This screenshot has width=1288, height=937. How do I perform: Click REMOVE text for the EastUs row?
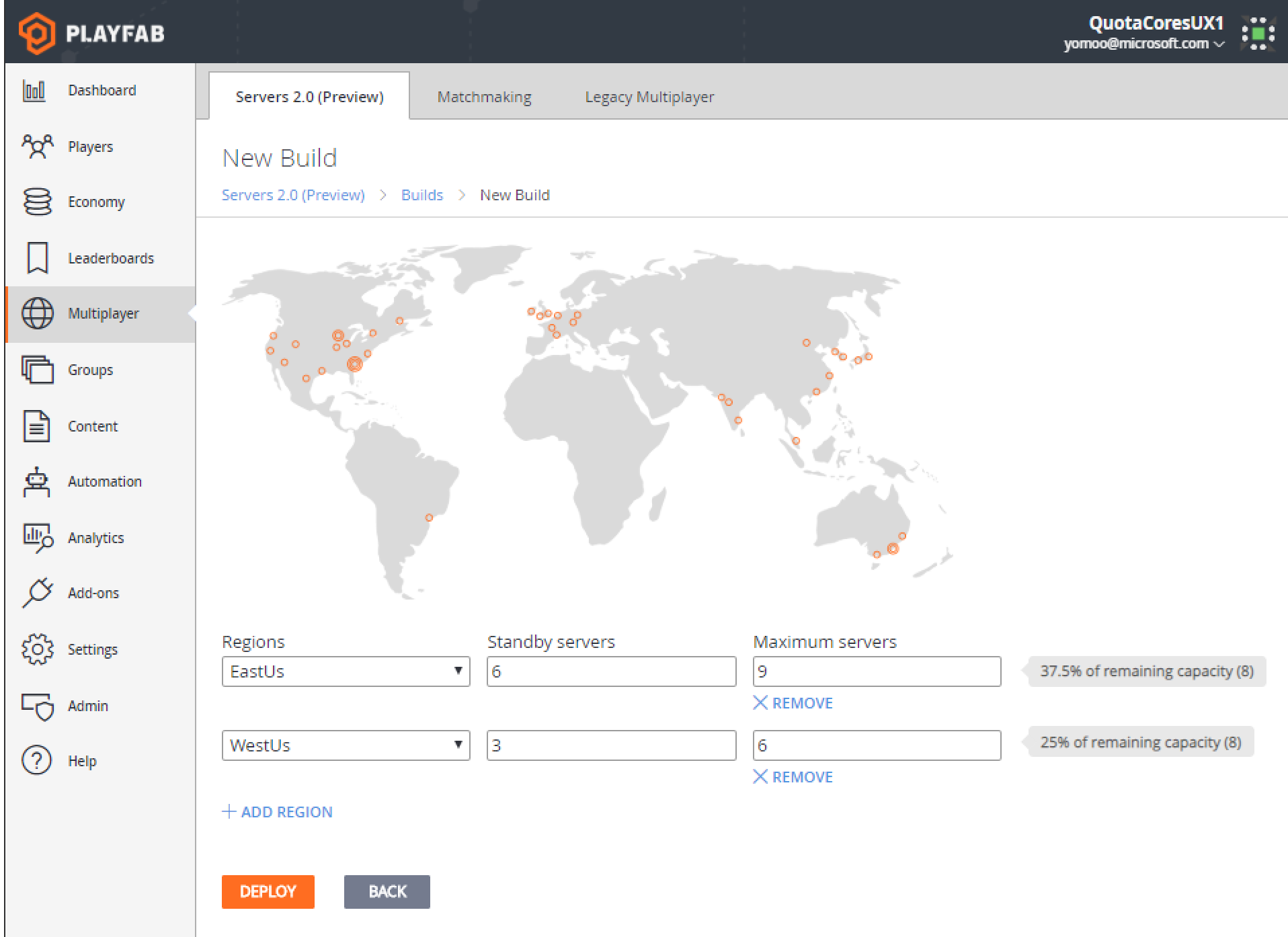[803, 703]
